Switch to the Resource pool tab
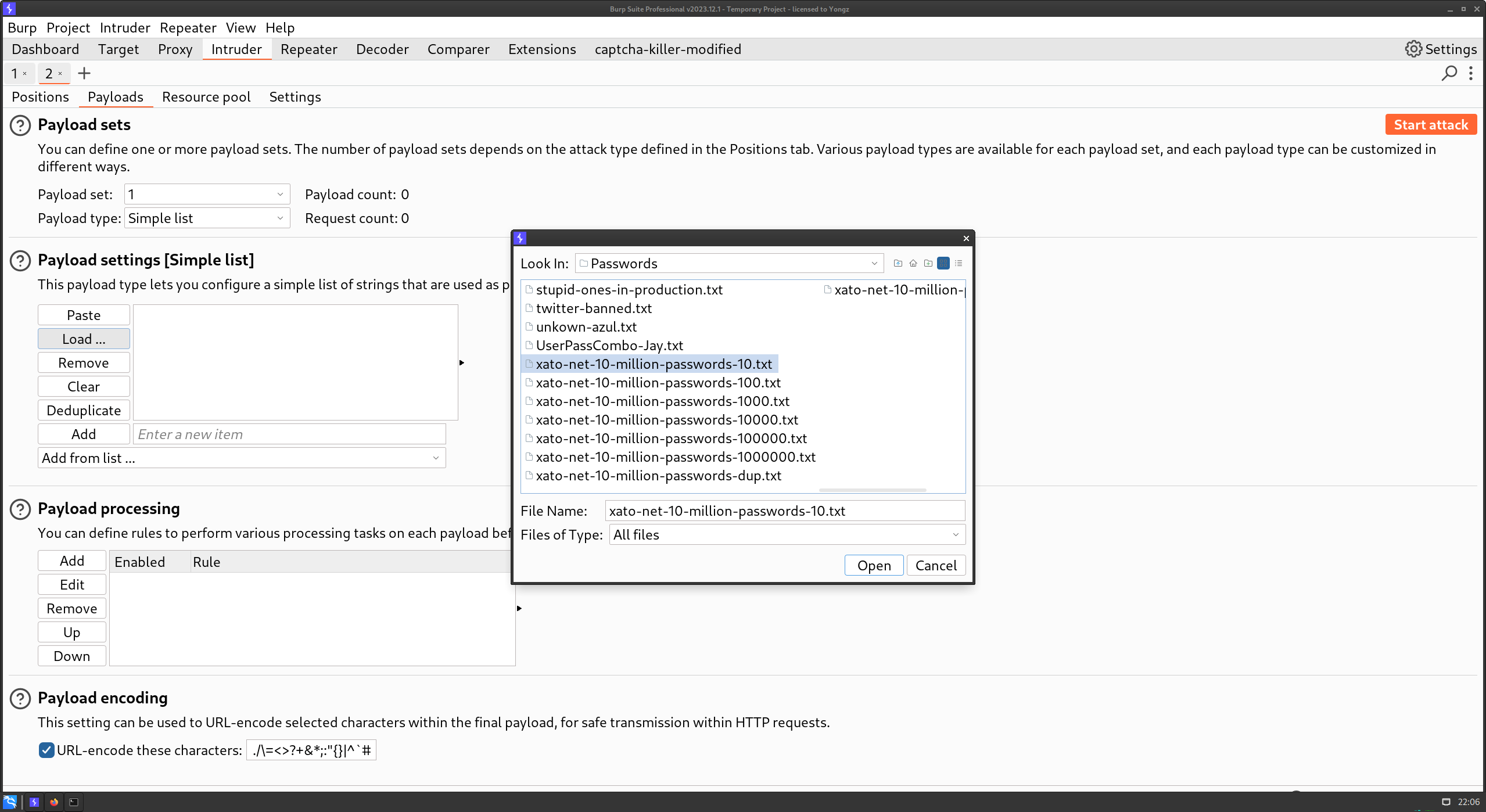Viewport: 1486px width, 812px height. click(x=206, y=97)
